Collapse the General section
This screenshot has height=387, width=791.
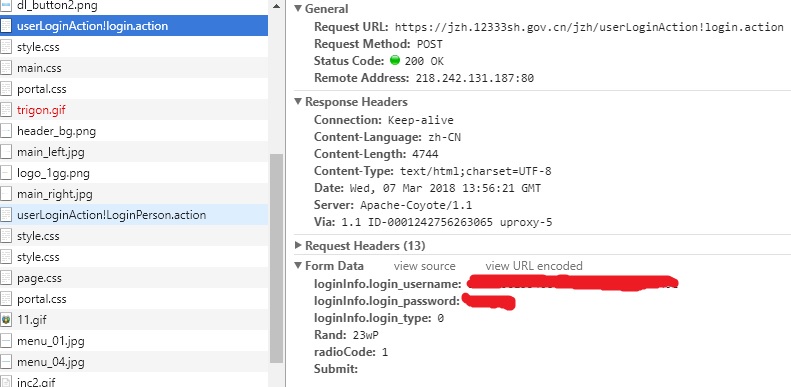pos(298,9)
